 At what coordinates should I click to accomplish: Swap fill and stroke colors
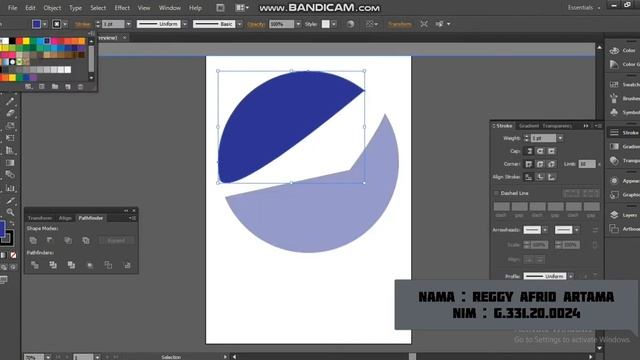[x=12, y=224]
